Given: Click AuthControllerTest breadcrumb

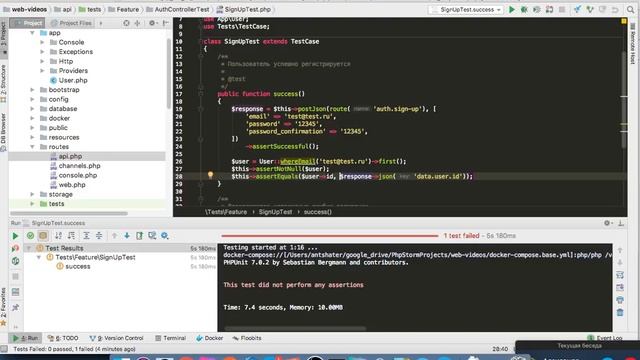Looking at the screenshot, I should coord(178,9).
